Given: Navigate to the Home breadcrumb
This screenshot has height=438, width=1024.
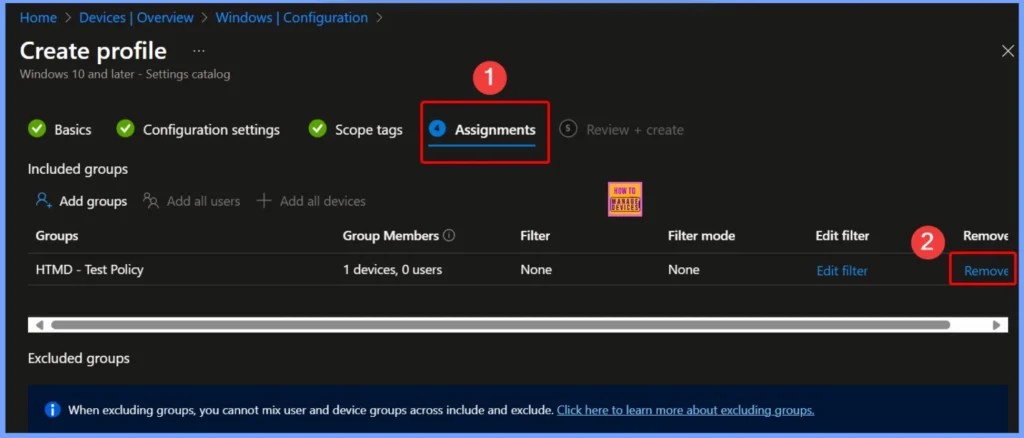Looking at the screenshot, I should click(38, 18).
